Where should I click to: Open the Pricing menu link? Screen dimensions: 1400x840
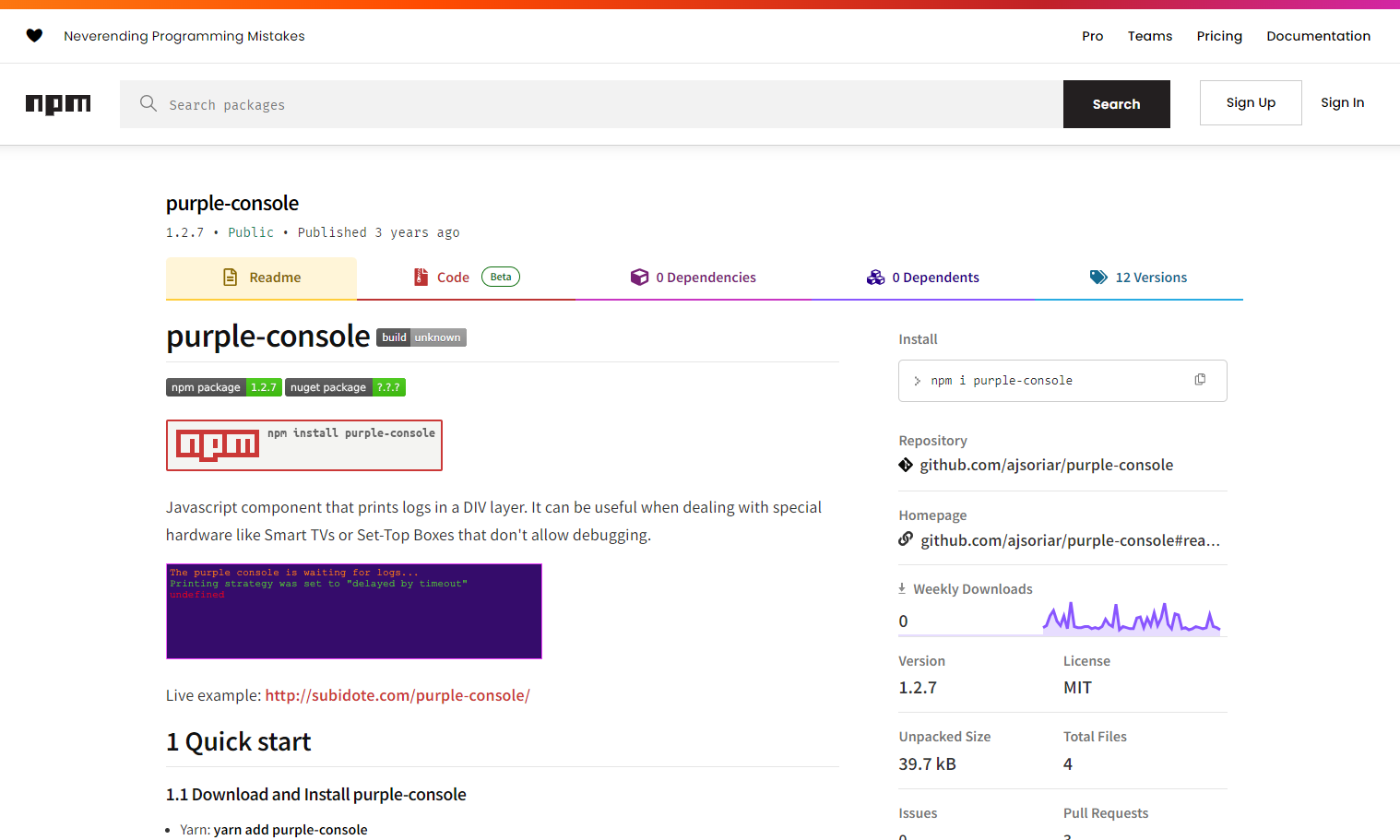[x=1219, y=36]
